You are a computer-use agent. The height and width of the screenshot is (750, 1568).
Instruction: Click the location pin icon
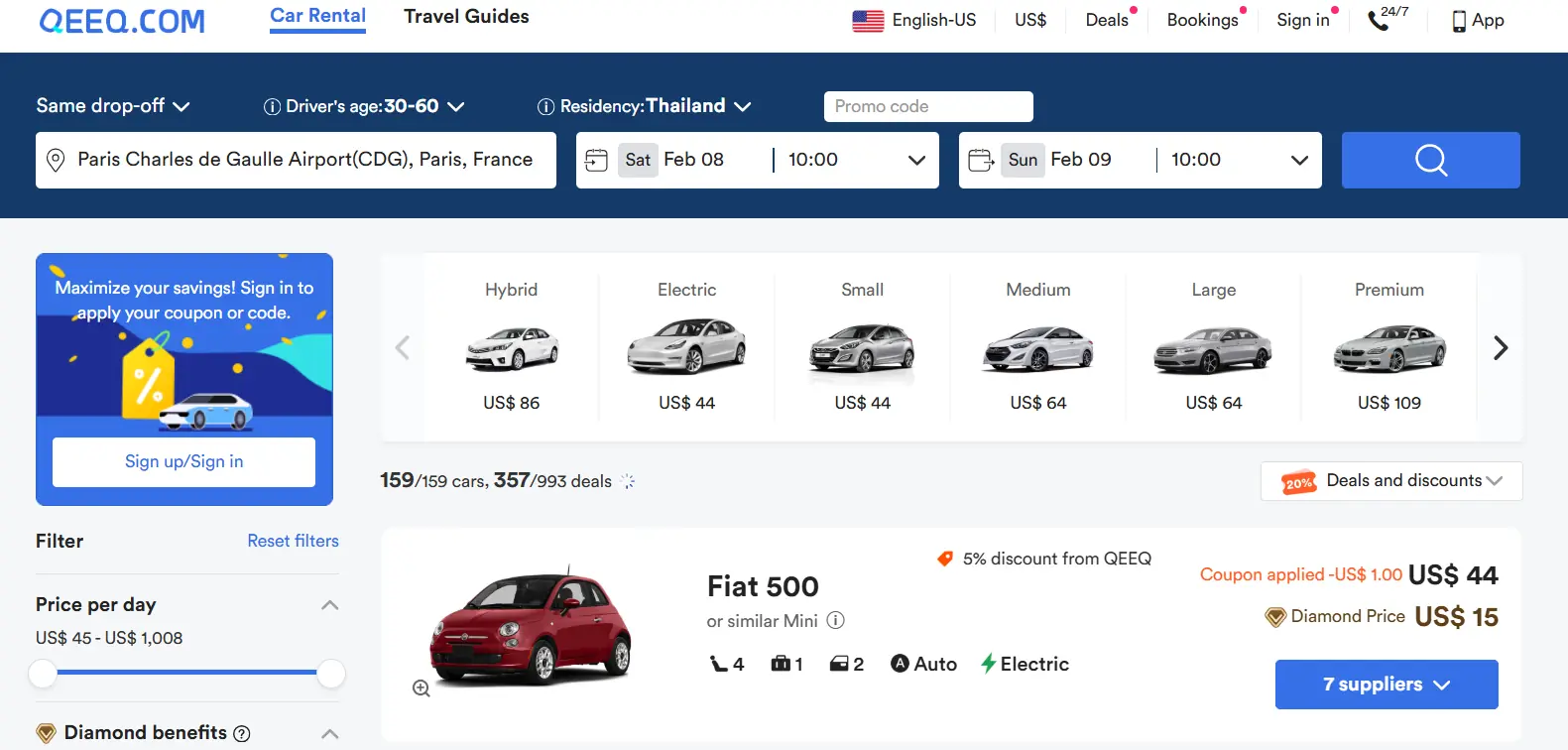coord(57,160)
